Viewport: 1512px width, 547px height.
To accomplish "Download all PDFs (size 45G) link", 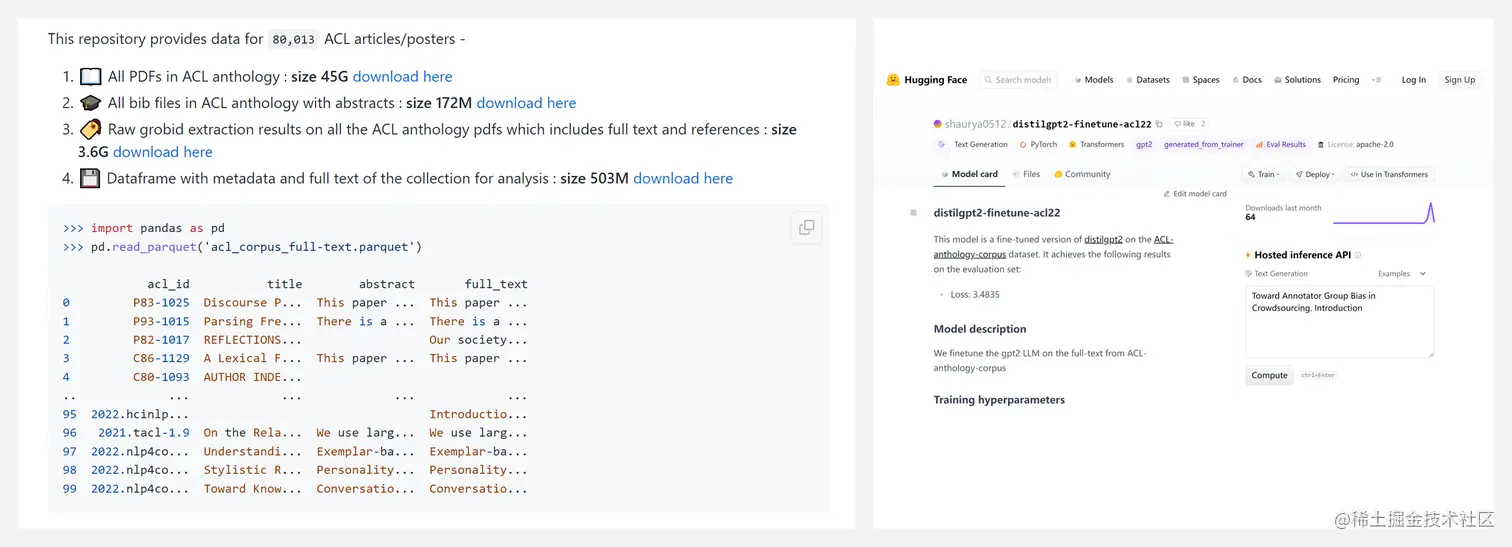I will 402,76.
